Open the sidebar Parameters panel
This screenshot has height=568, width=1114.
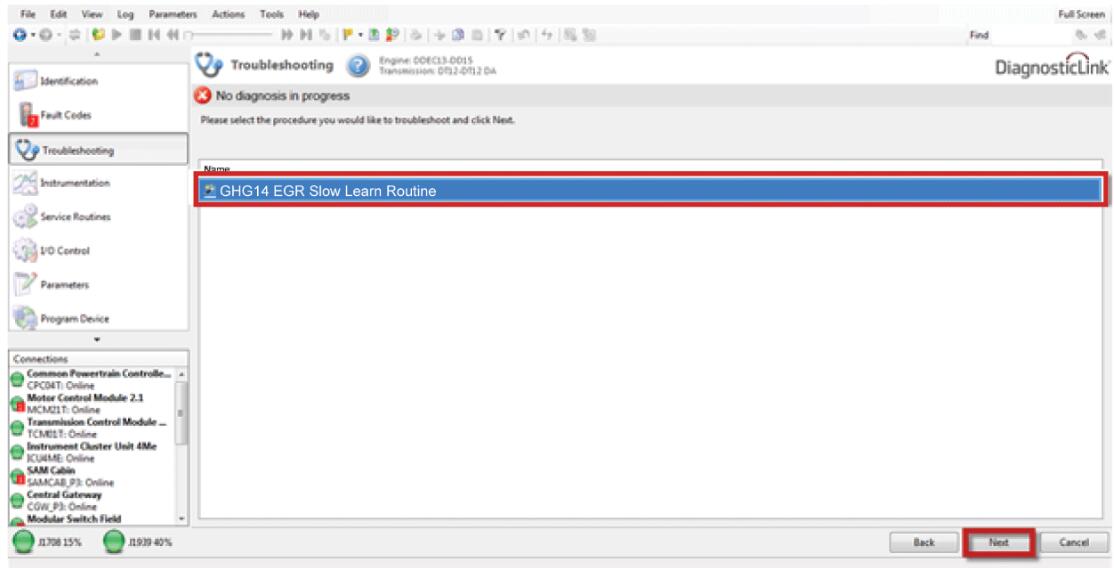click(98, 284)
